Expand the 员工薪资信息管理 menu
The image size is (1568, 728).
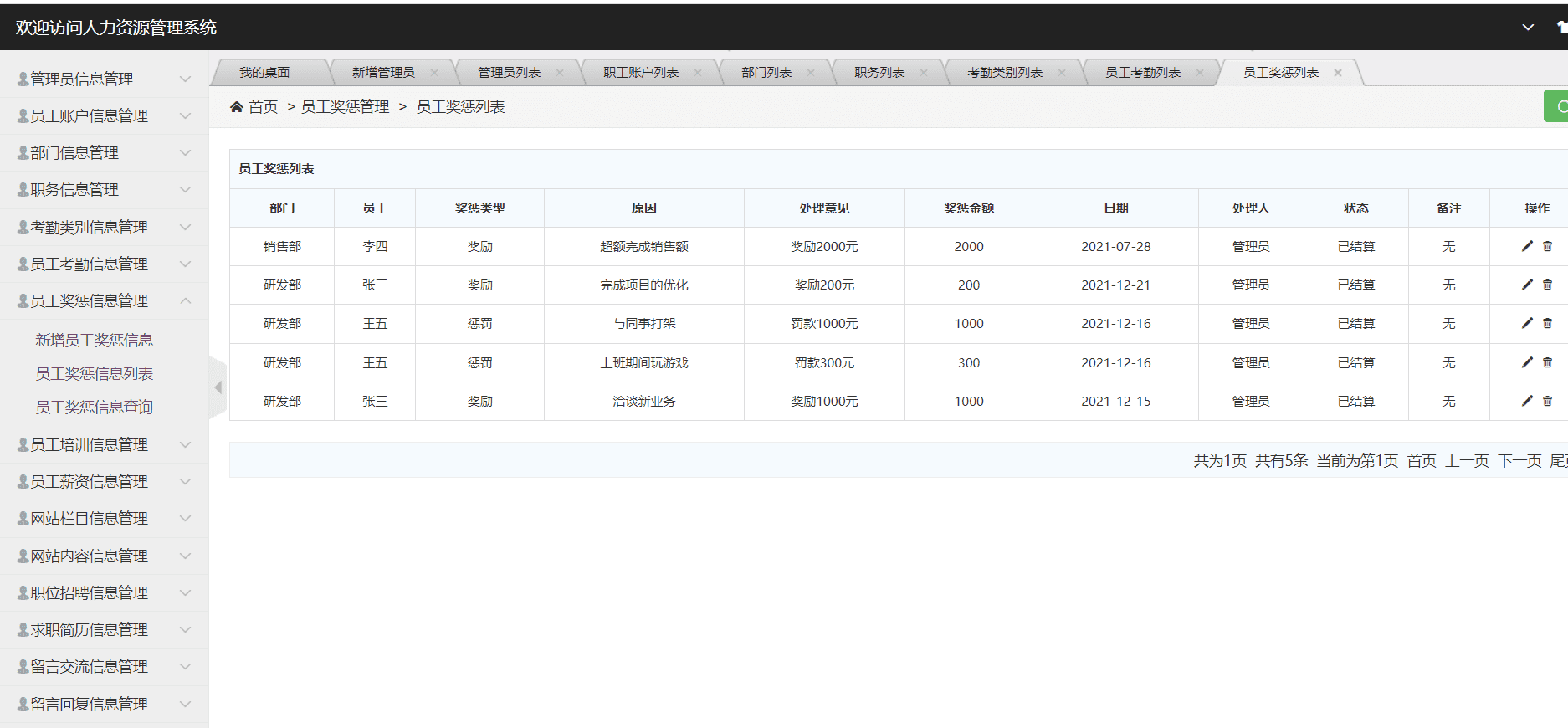click(104, 481)
